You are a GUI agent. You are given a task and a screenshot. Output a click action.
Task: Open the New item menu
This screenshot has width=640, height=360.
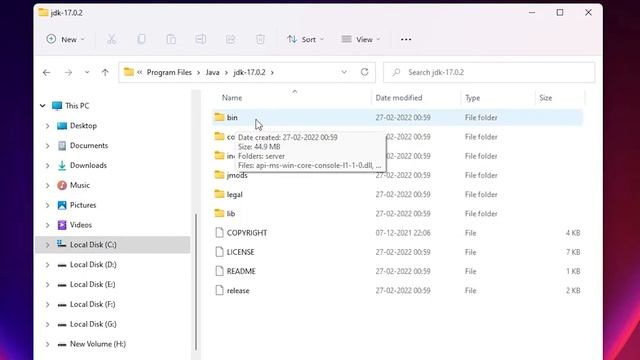(x=65, y=40)
